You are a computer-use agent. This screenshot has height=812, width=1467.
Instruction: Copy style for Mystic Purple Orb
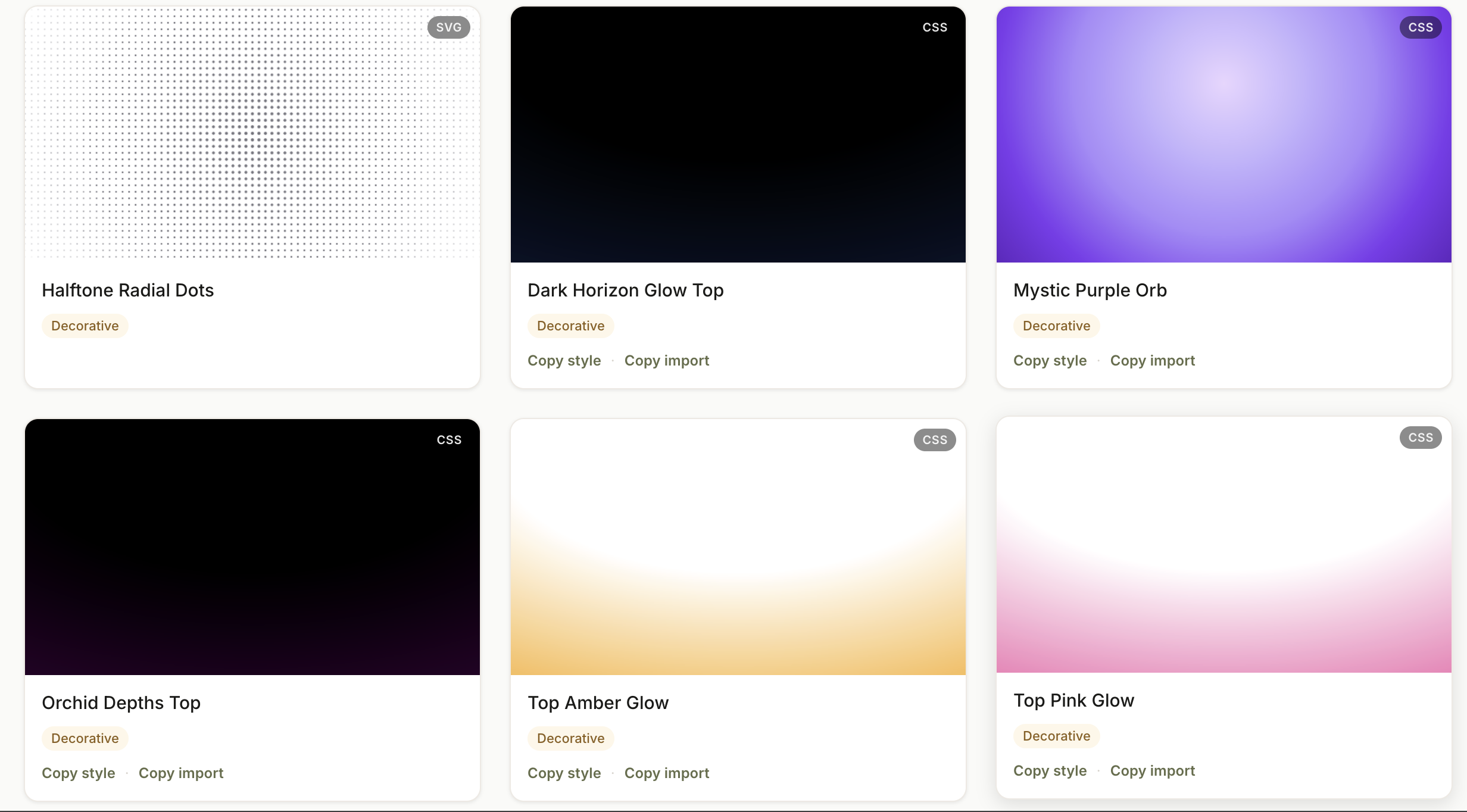[1050, 361]
